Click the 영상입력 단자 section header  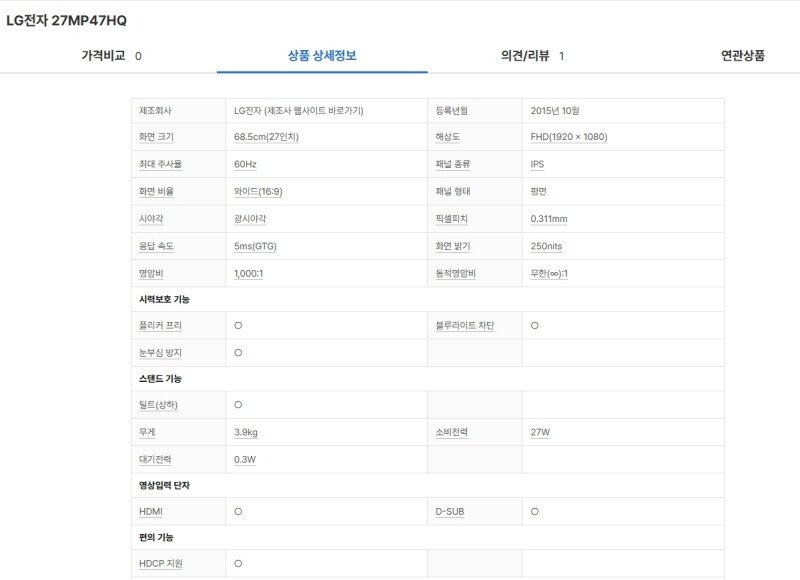[164, 485]
